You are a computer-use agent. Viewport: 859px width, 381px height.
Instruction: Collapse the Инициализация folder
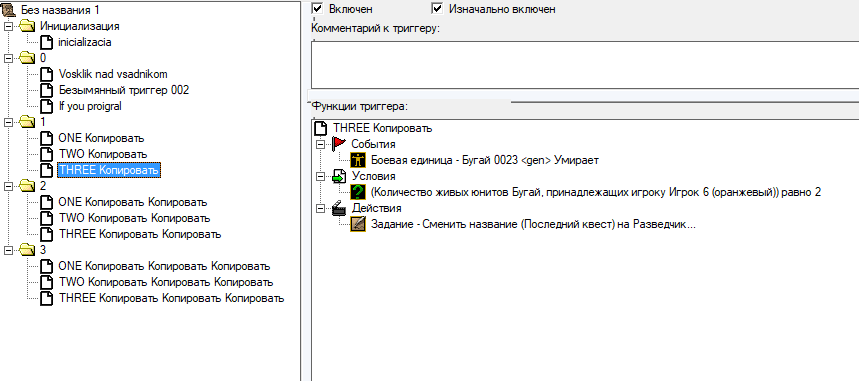tap(8, 26)
